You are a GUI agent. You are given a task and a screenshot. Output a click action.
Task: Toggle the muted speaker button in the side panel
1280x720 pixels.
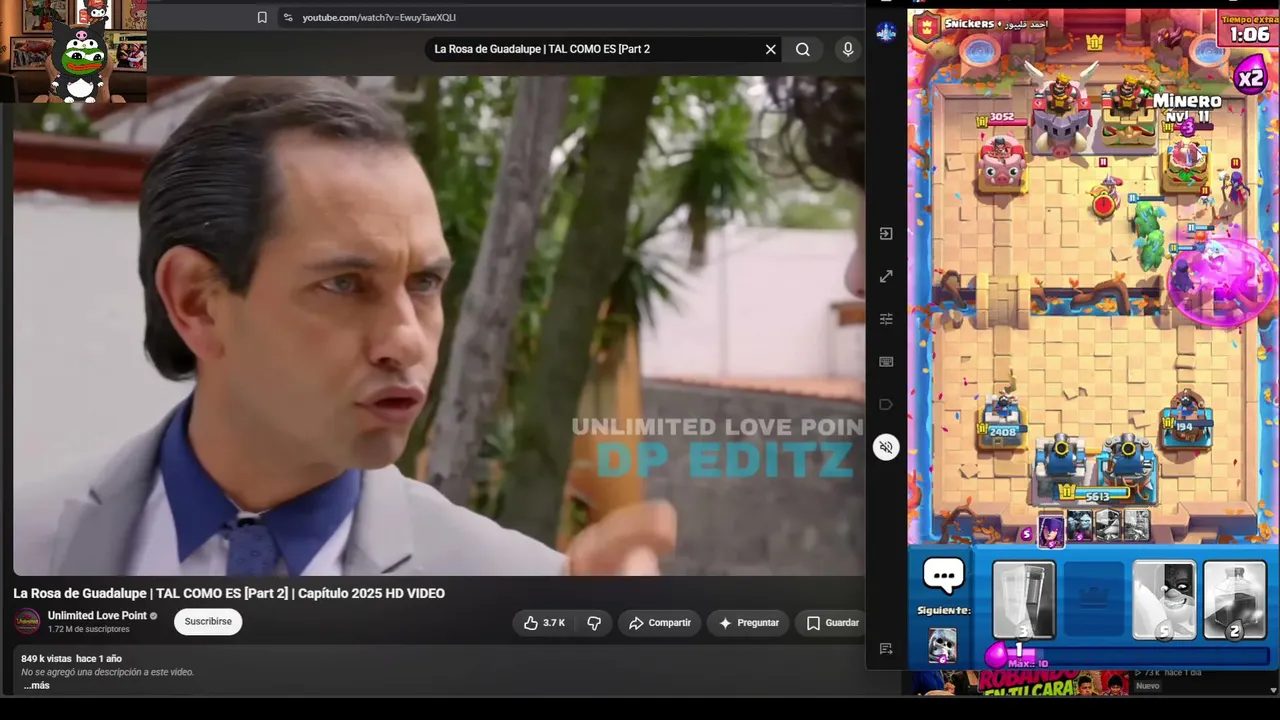click(x=886, y=447)
